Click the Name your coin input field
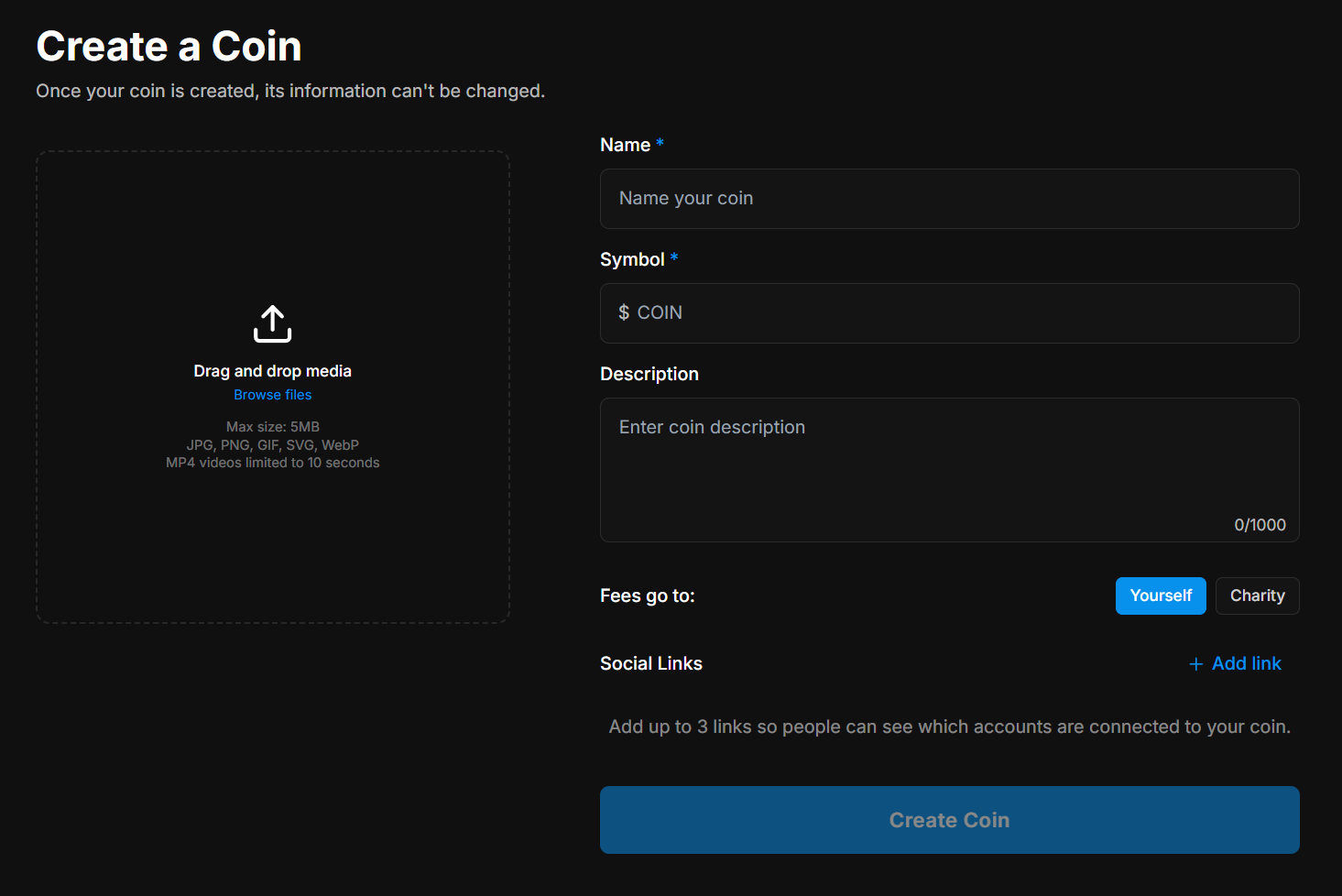 (949, 198)
